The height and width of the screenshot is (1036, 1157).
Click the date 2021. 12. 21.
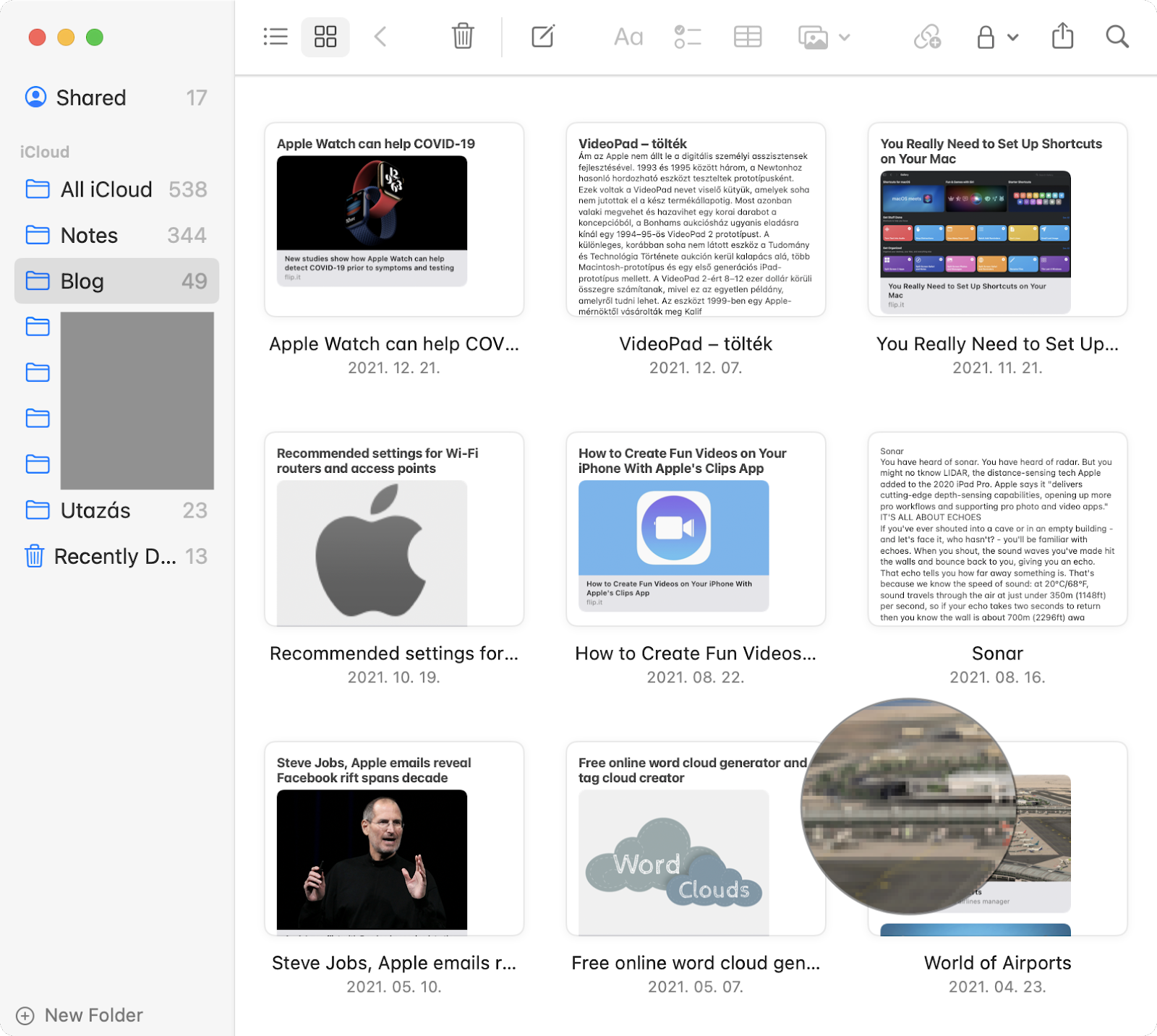(394, 368)
